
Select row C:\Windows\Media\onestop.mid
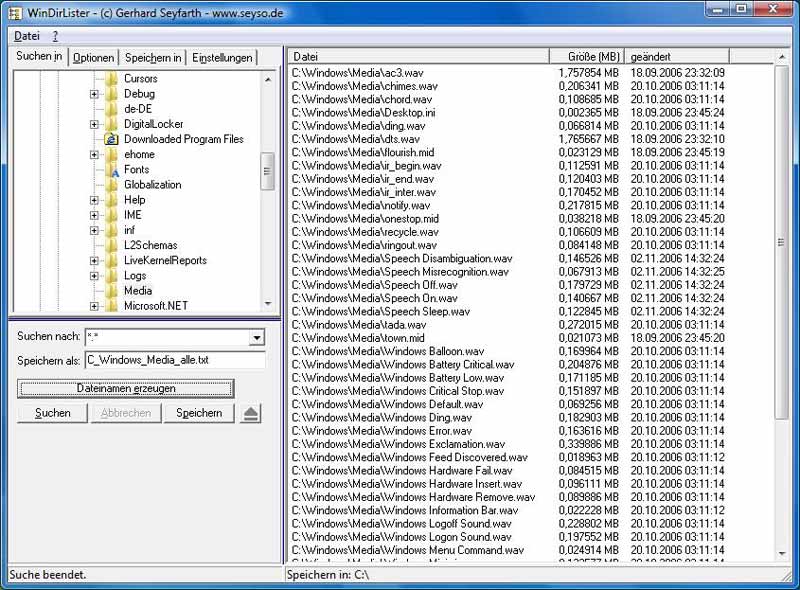(x=508, y=219)
